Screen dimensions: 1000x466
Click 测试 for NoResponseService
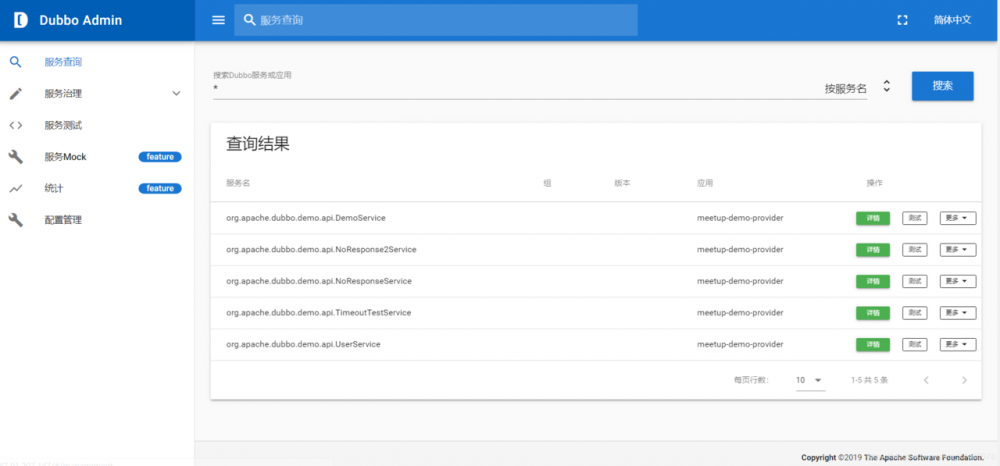coord(915,281)
